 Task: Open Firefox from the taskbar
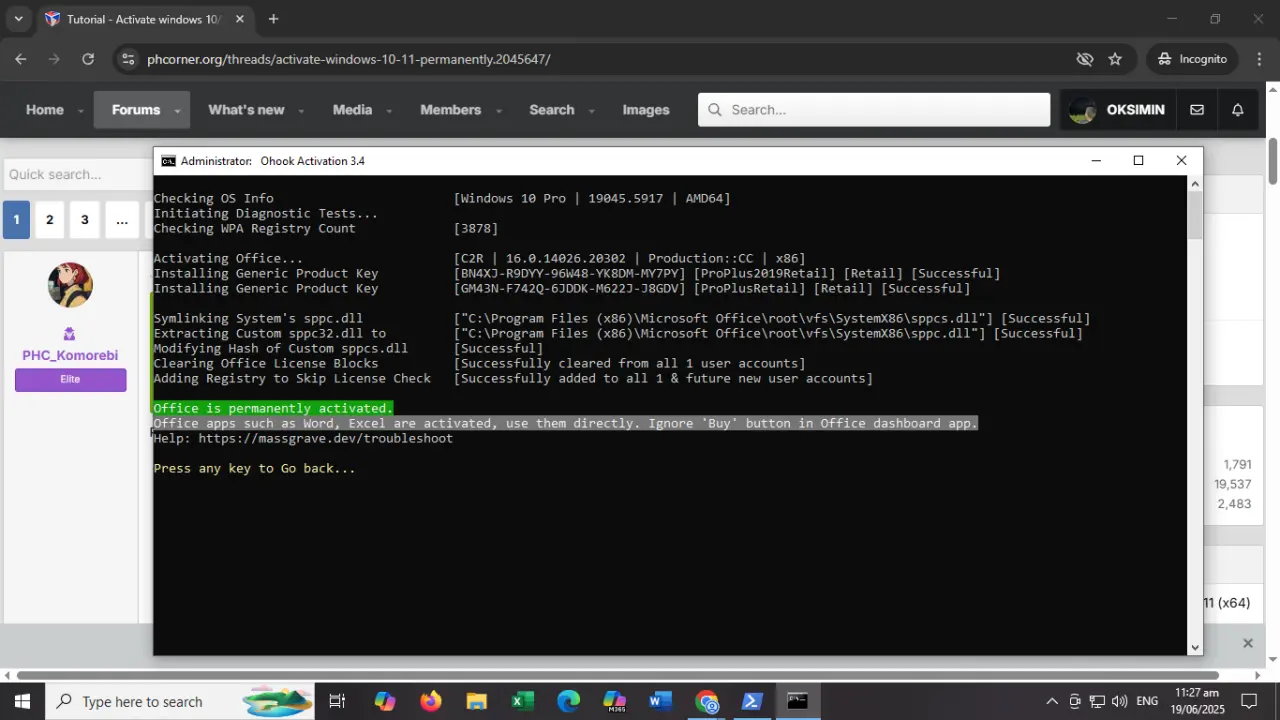click(431, 701)
